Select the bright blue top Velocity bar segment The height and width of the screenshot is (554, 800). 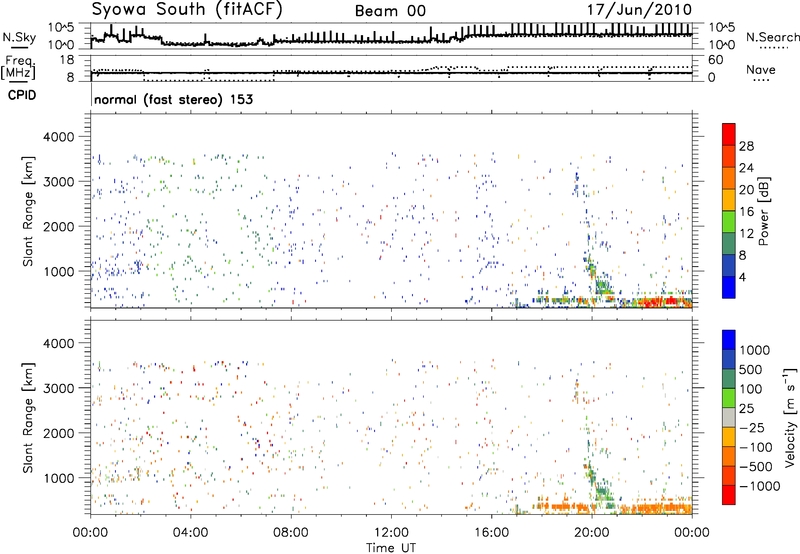[x=729, y=340]
